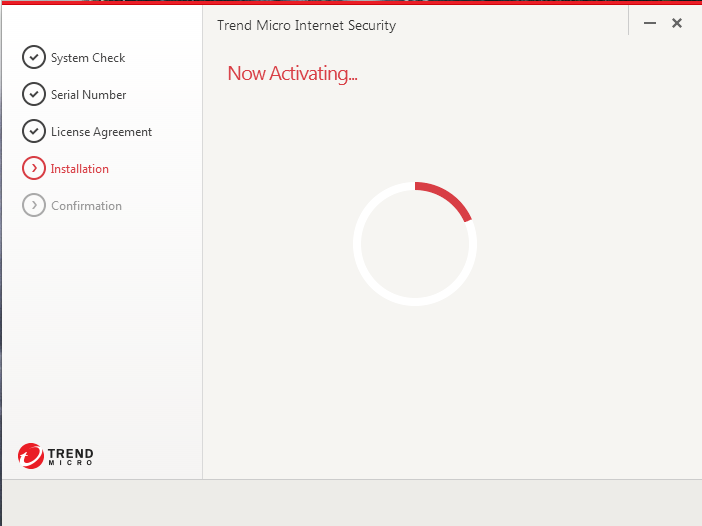
Task: Close the Trend Micro installer window
Action: coord(677,23)
